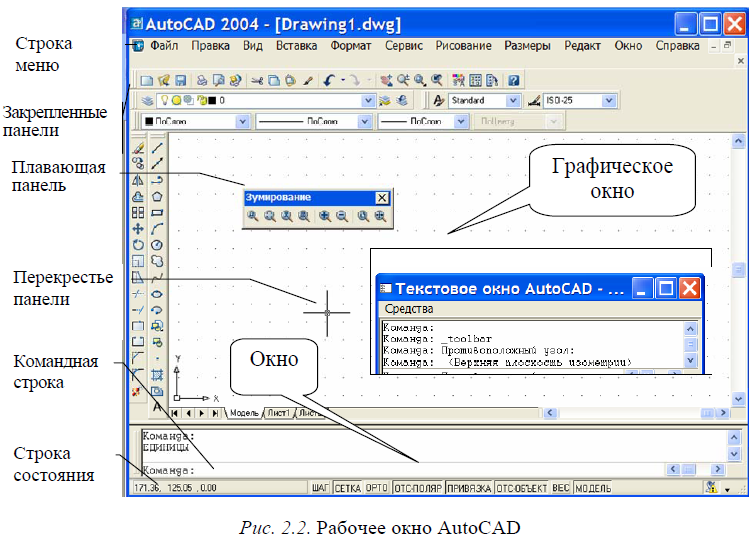Open the Вставка menu
Viewport: 756px width, 538px height.
[x=297, y=46]
